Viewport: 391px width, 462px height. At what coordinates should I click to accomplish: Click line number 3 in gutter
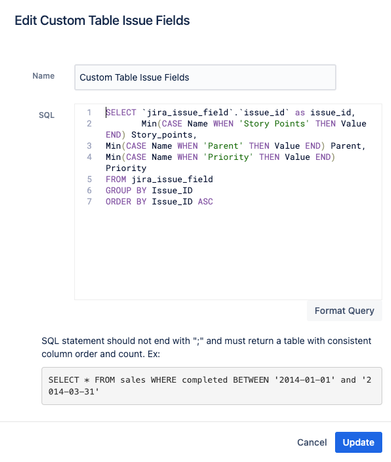(89, 146)
